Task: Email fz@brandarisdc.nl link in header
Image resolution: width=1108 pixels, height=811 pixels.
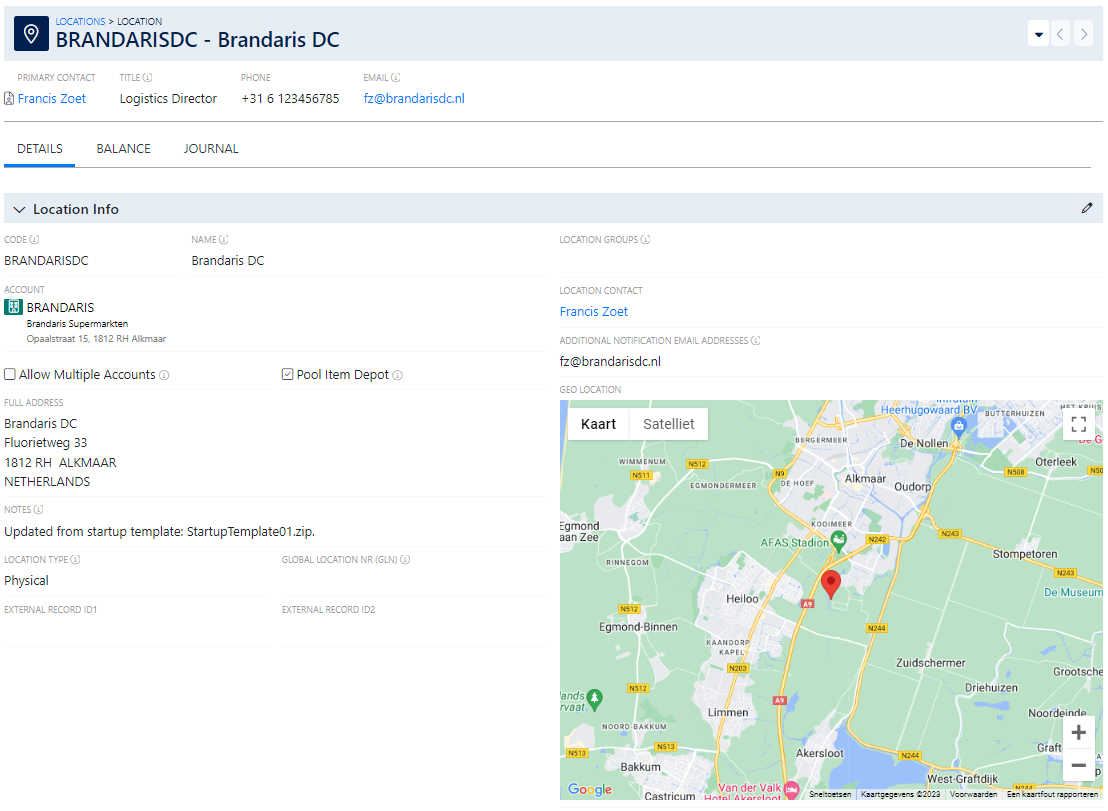Action: pos(414,98)
